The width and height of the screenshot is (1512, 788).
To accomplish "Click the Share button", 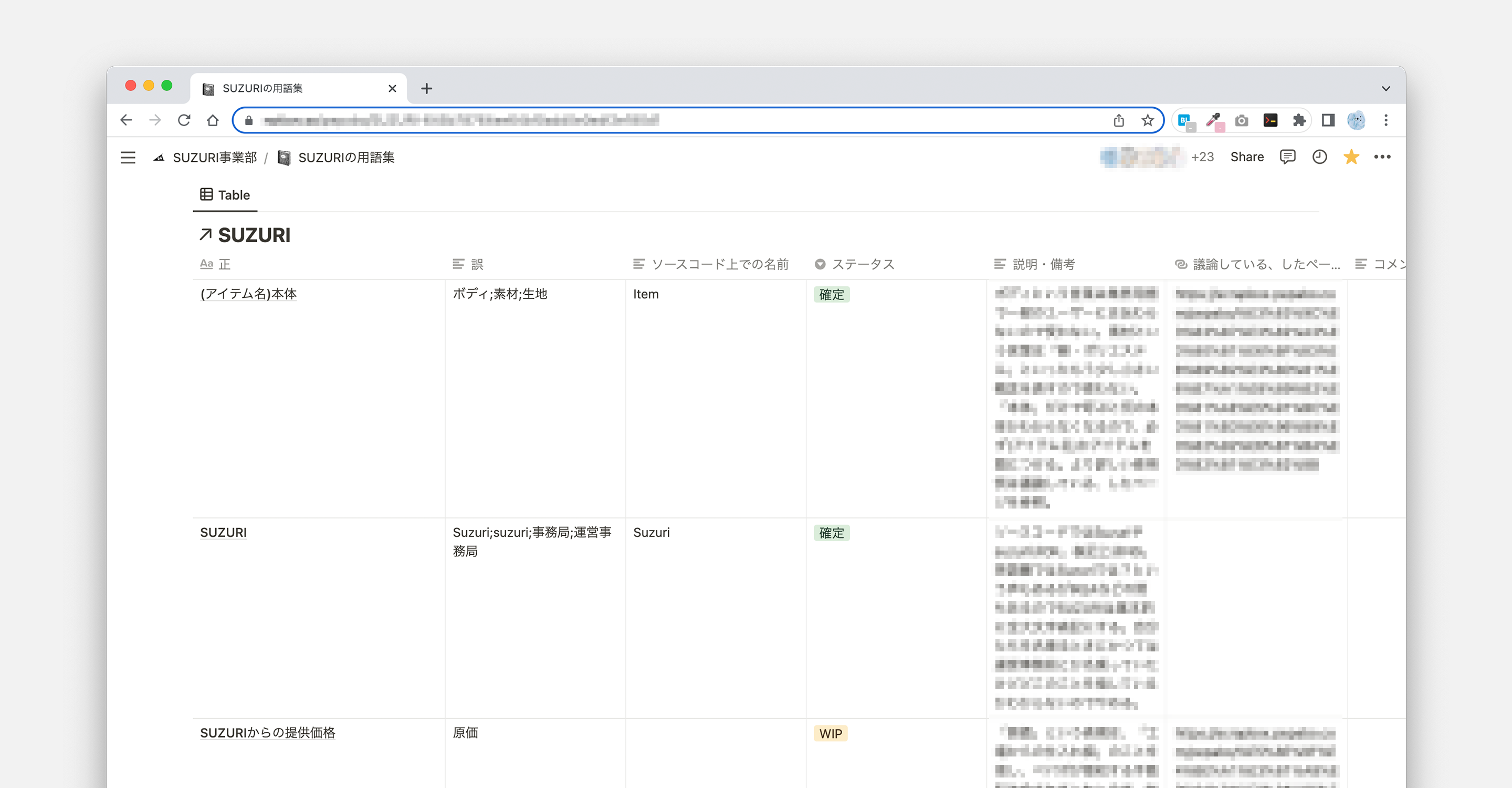I will (x=1247, y=157).
